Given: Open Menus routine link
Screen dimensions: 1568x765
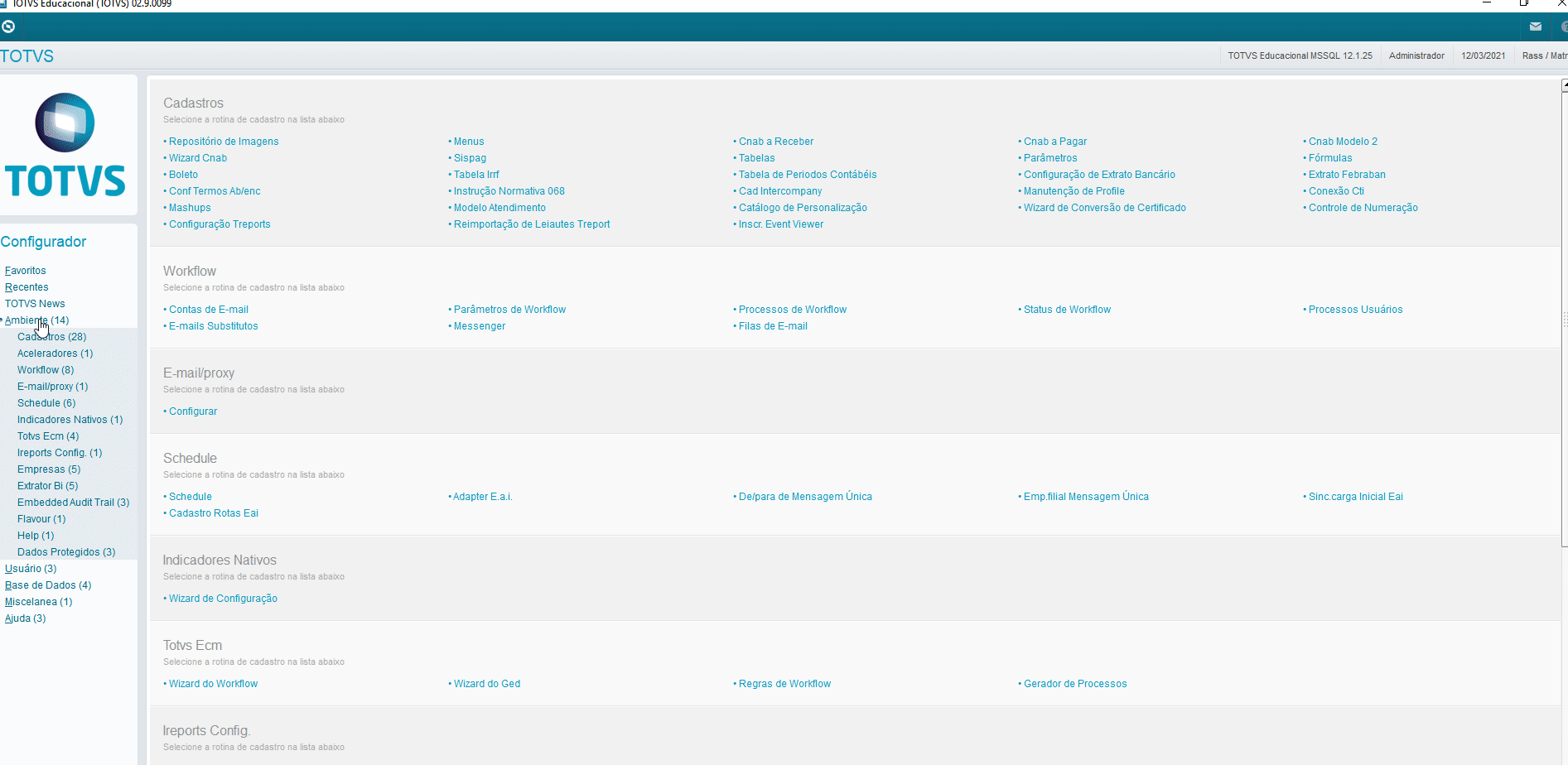Looking at the screenshot, I should (x=469, y=142).
